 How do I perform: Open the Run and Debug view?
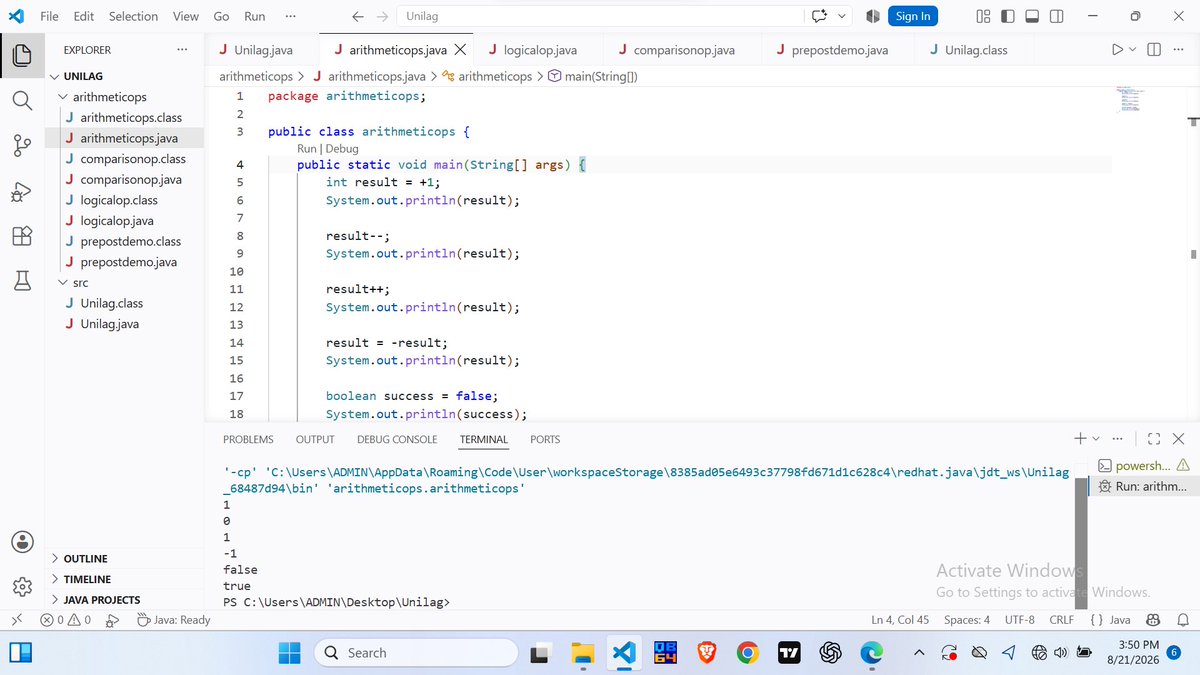click(x=22, y=192)
